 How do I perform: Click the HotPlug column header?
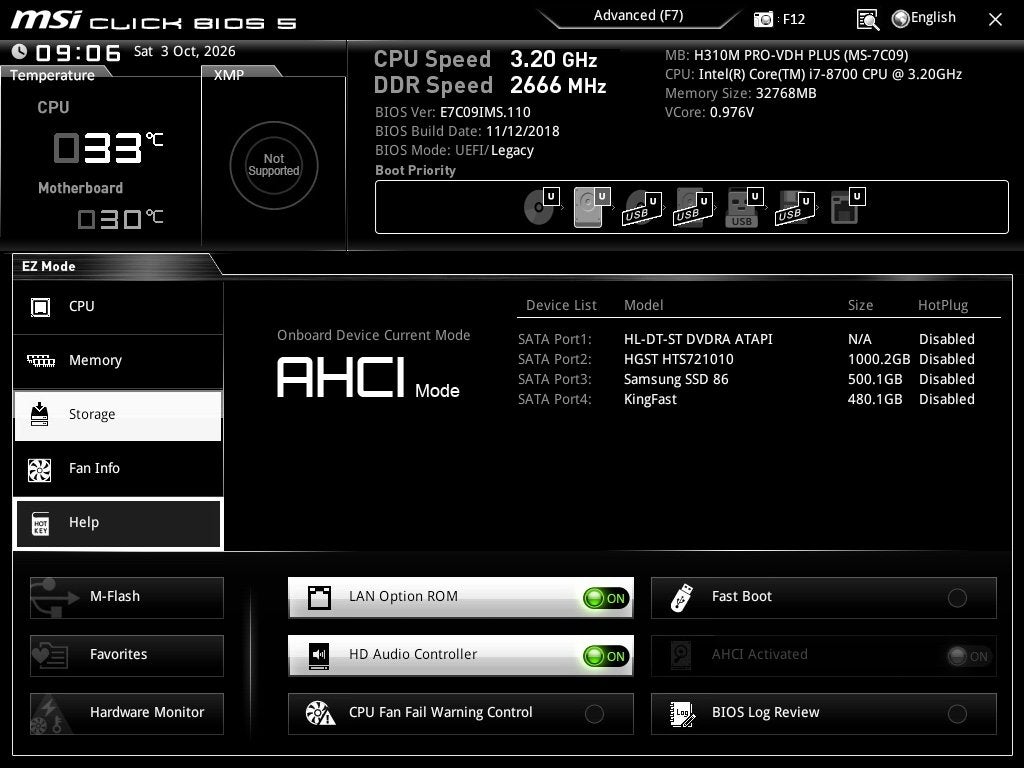tap(943, 305)
